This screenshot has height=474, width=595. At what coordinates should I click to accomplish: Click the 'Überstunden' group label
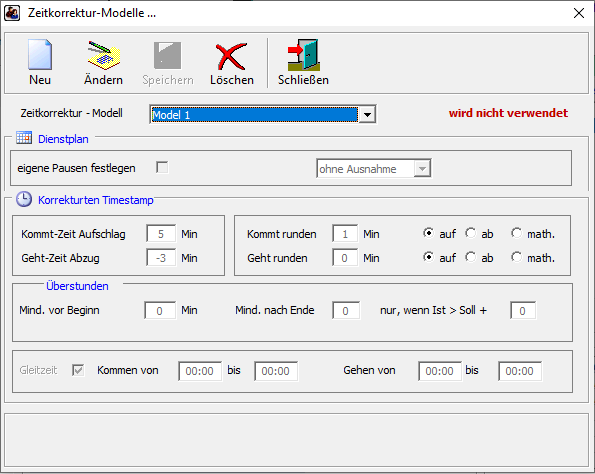(x=77, y=286)
